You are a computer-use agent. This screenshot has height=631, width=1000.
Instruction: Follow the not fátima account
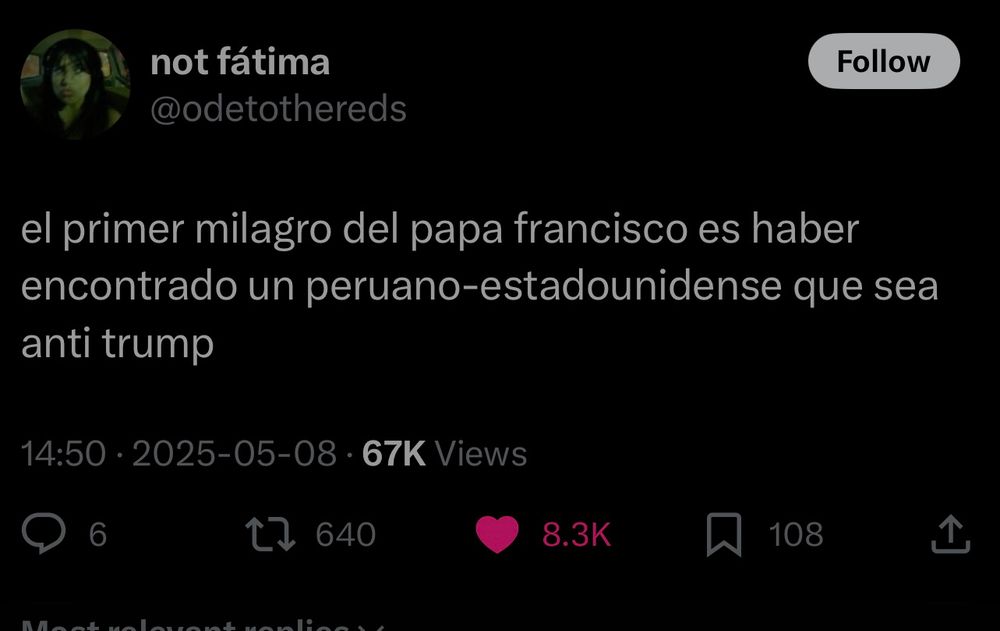(883, 61)
